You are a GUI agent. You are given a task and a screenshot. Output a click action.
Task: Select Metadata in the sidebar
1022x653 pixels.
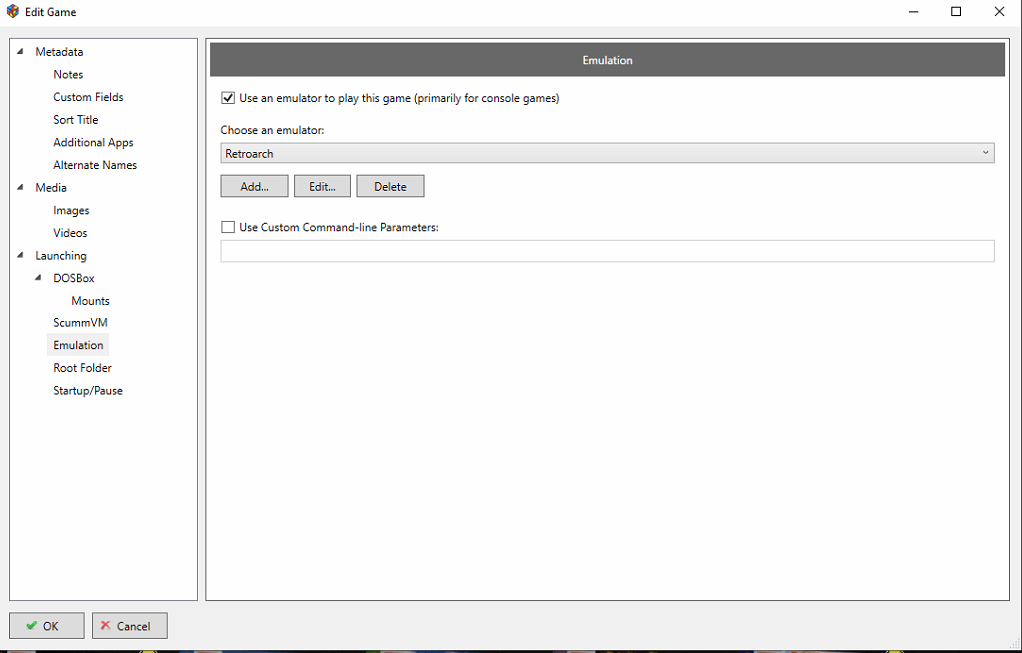[59, 51]
